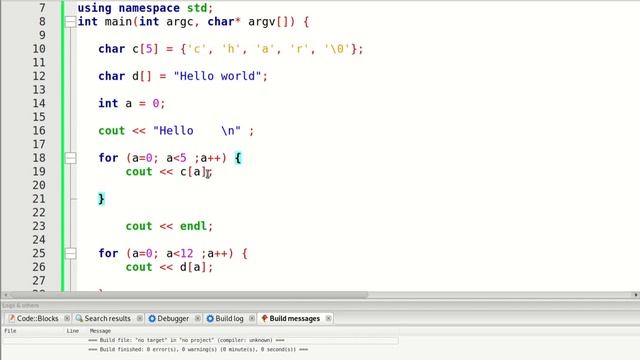This screenshot has height=360, width=640.
Task: Click the Debugger tab gear icon
Action: 152,318
